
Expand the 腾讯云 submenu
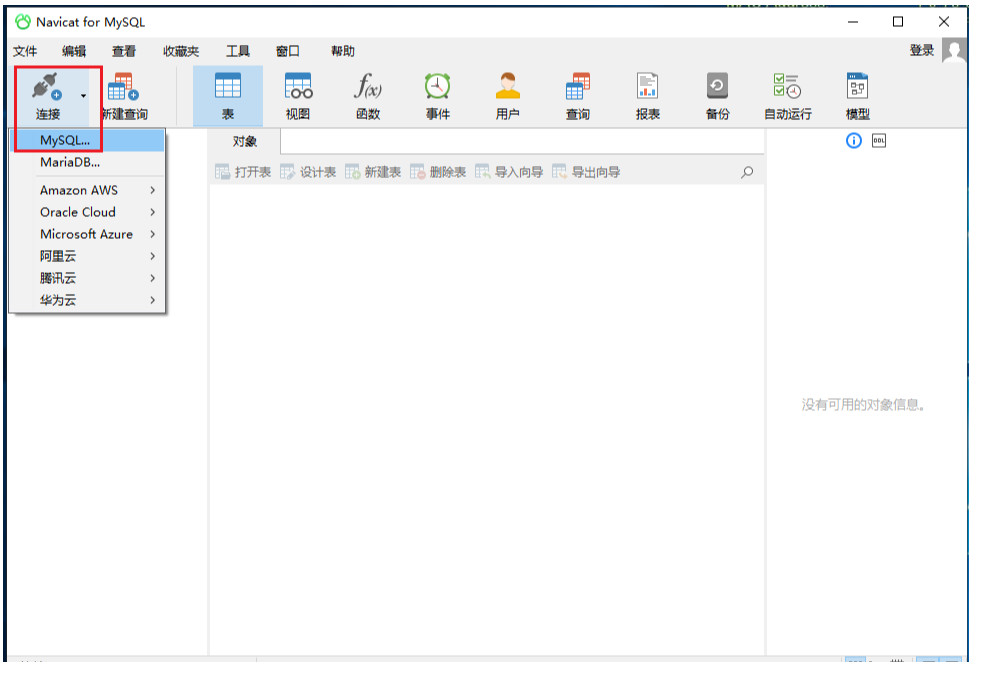click(x=89, y=278)
